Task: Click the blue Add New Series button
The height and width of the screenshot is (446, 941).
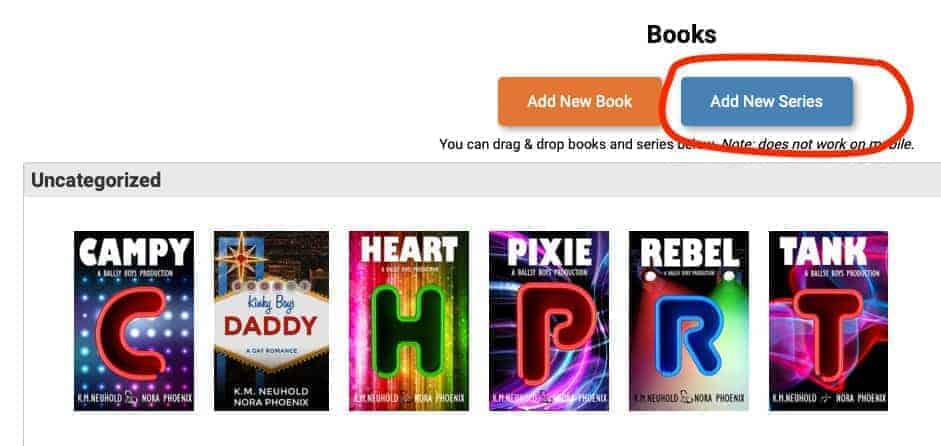Action: [766, 101]
